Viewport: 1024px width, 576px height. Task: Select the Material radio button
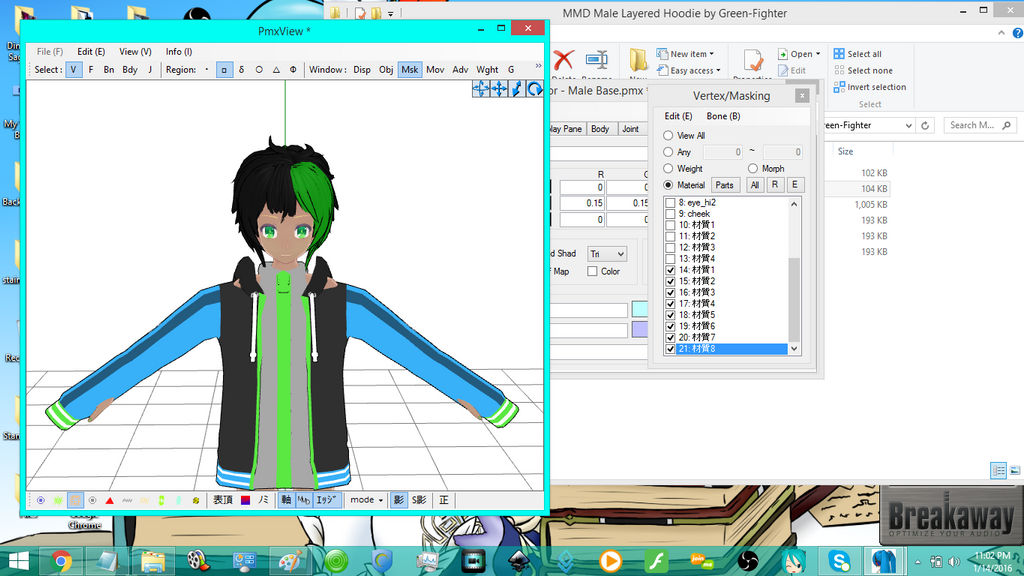[x=668, y=185]
